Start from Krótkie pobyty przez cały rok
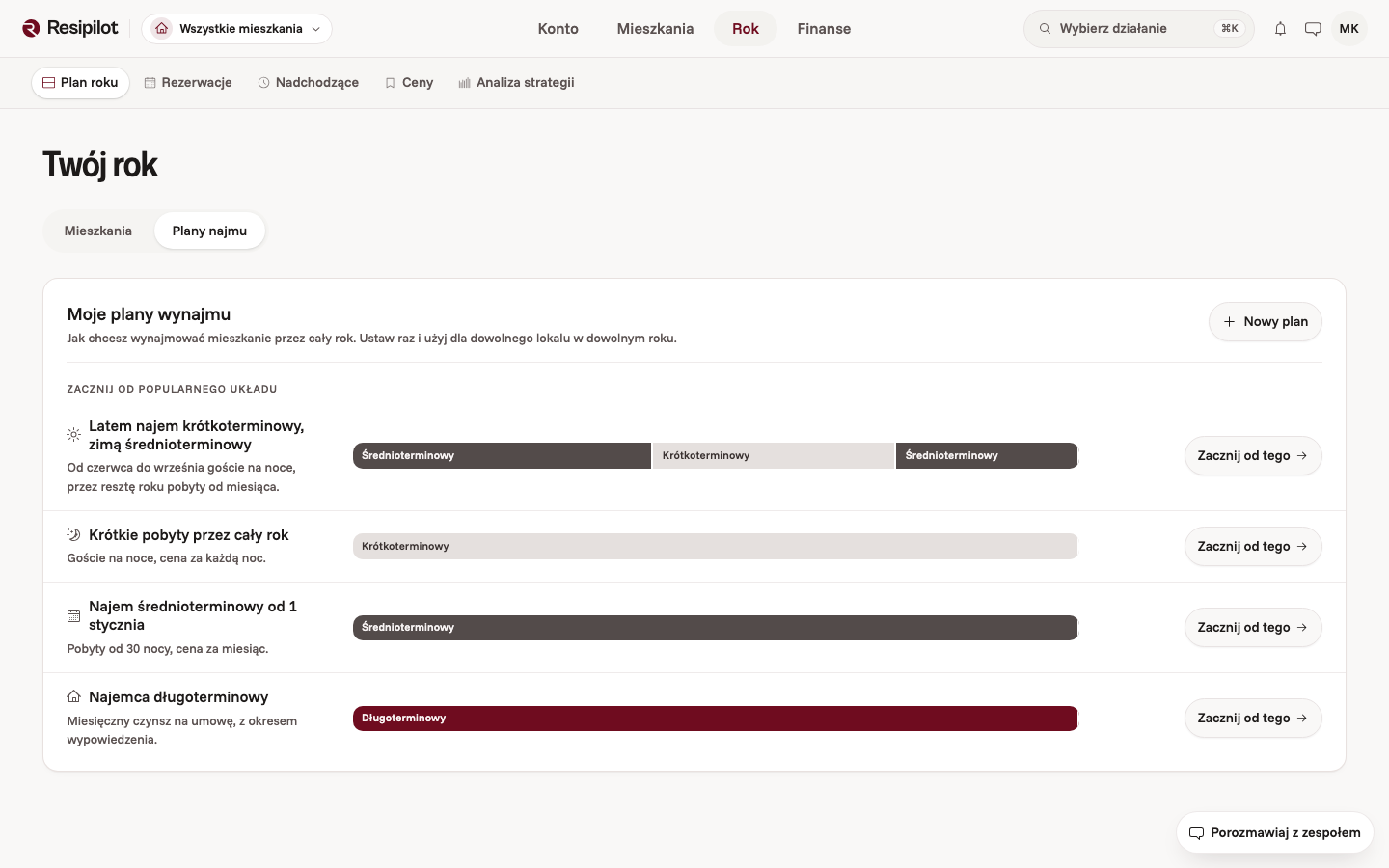The width and height of the screenshot is (1389, 868). click(1252, 546)
